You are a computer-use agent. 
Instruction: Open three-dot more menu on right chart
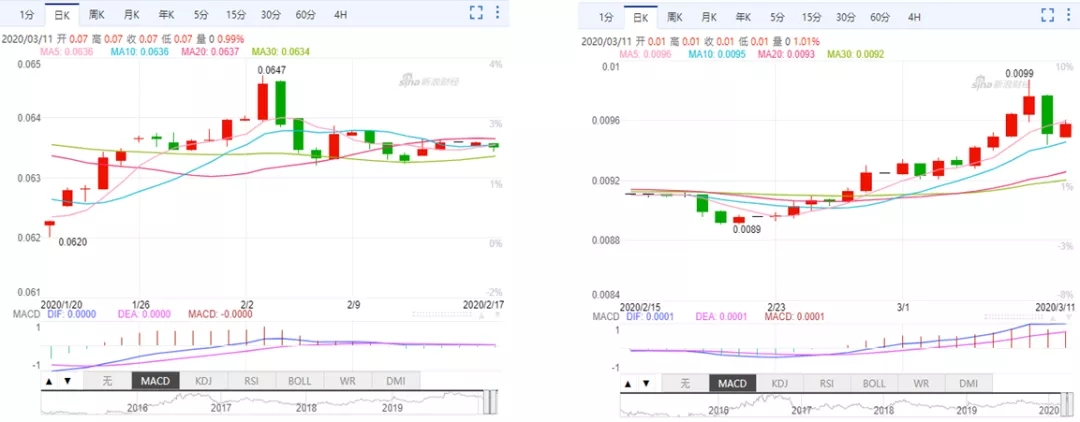pyautogui.click(x=1067, y=15)
